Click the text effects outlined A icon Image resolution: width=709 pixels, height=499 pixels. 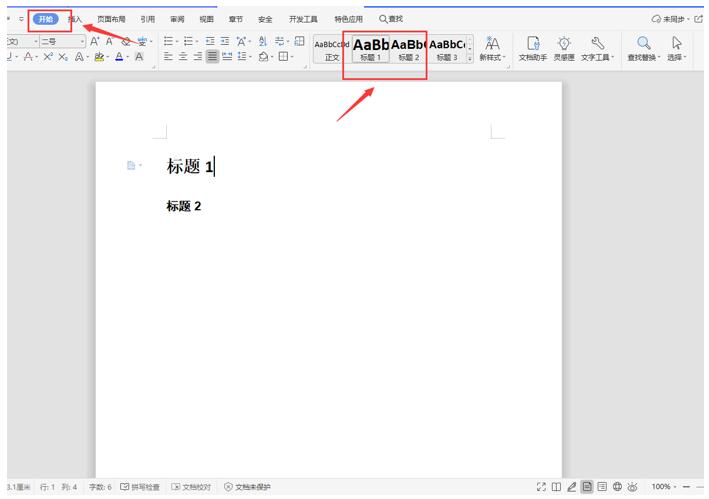(79, 57)
